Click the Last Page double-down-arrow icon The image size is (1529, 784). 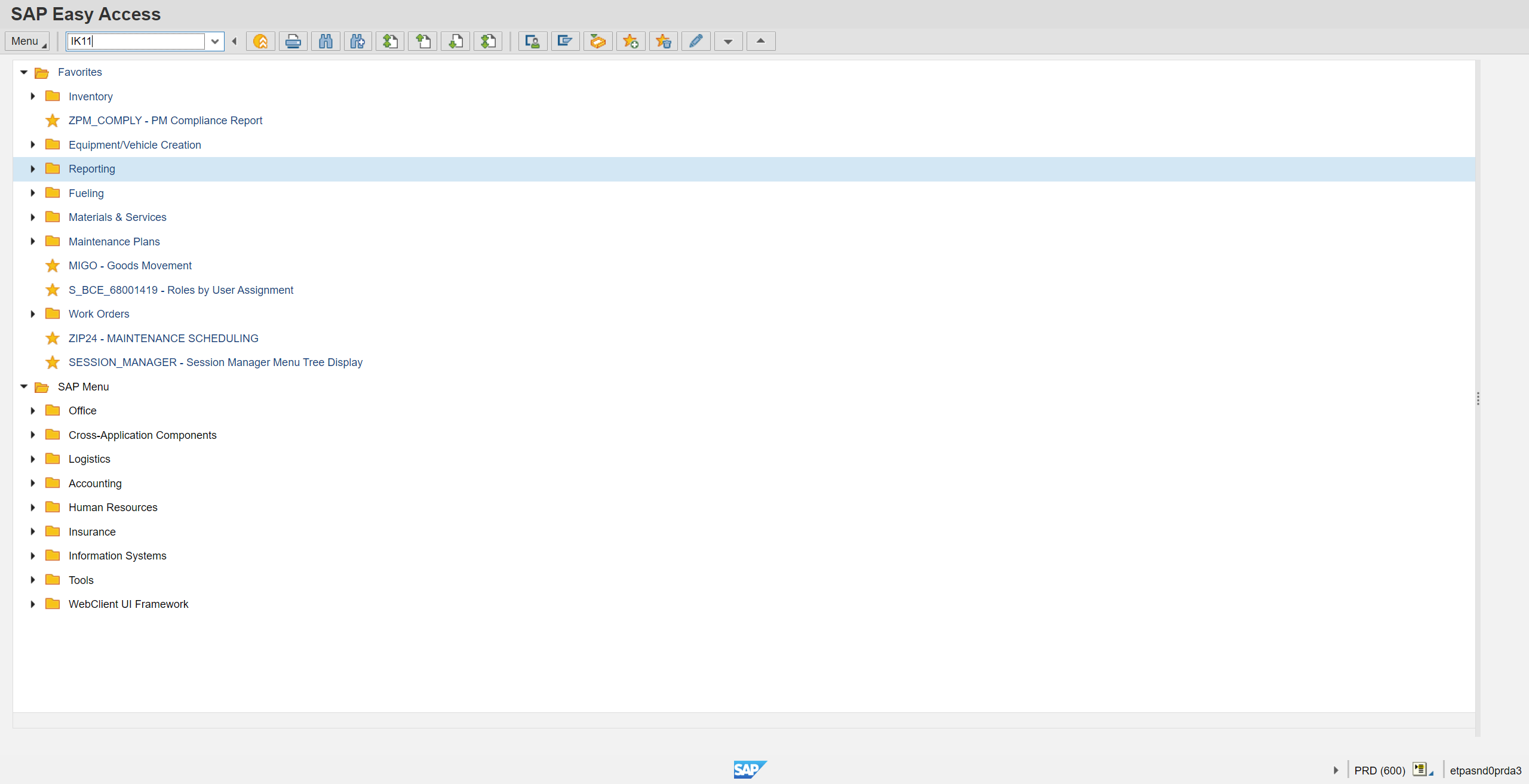pos(488,41)
